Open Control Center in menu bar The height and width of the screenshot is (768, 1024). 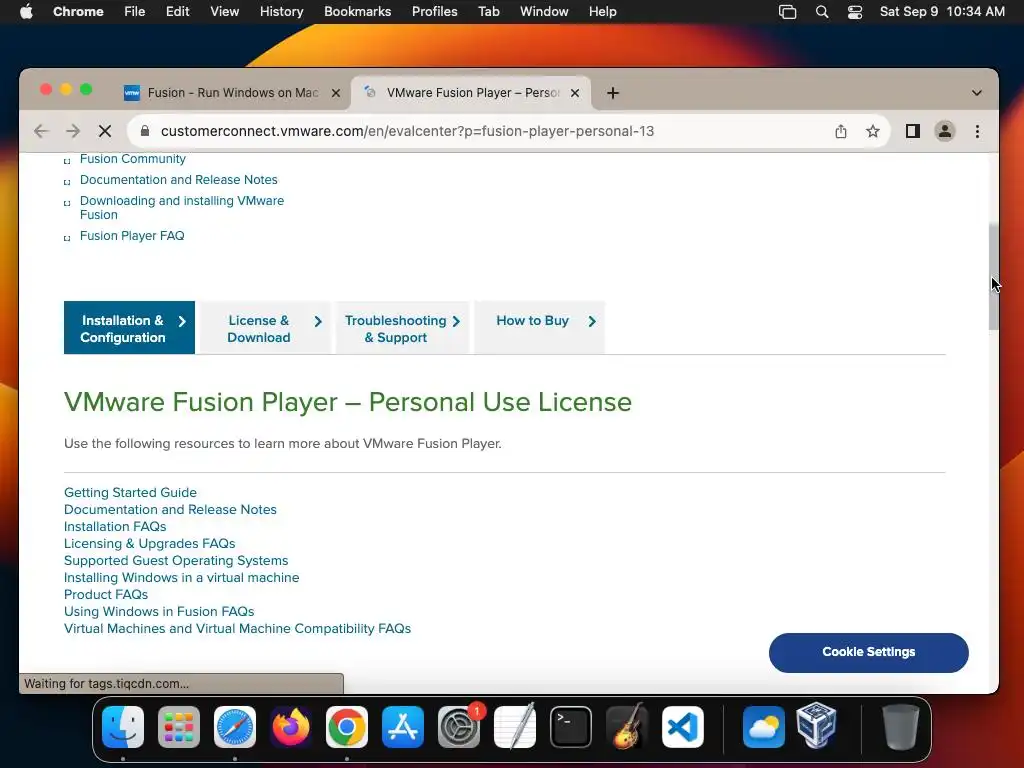click(x=855, y=12)
